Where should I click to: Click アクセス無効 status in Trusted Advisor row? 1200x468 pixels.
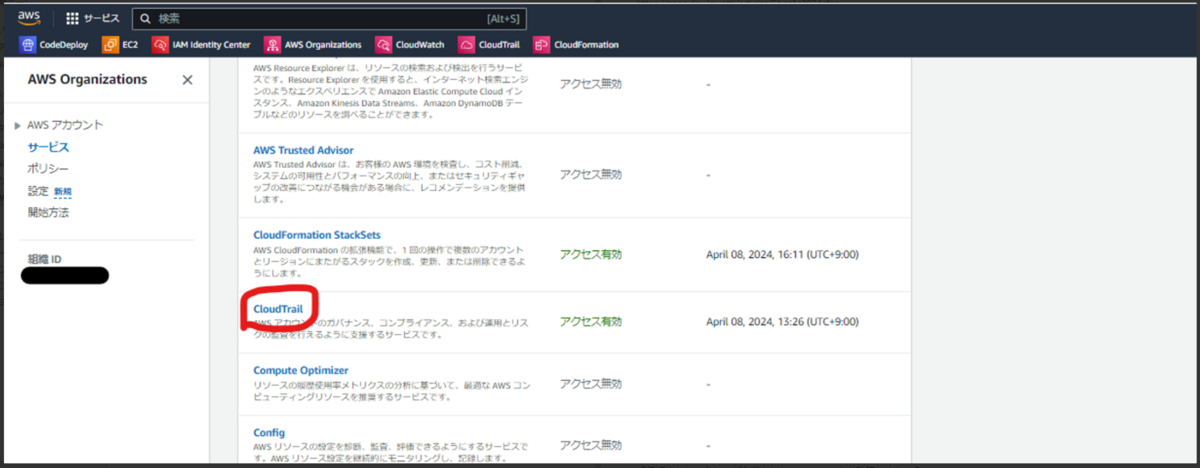[591, 174]
